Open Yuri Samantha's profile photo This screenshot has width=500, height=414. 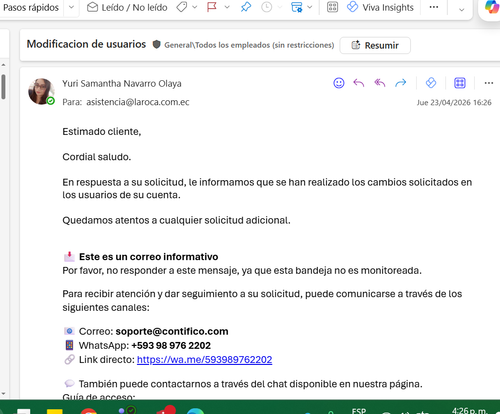41,91
